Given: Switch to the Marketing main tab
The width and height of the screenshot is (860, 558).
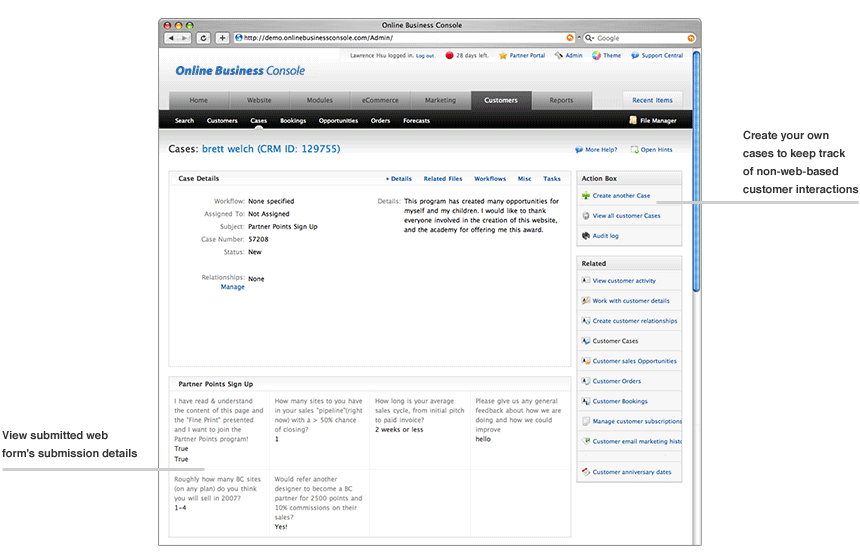Looking at the screenshot, I should (440, 100).
